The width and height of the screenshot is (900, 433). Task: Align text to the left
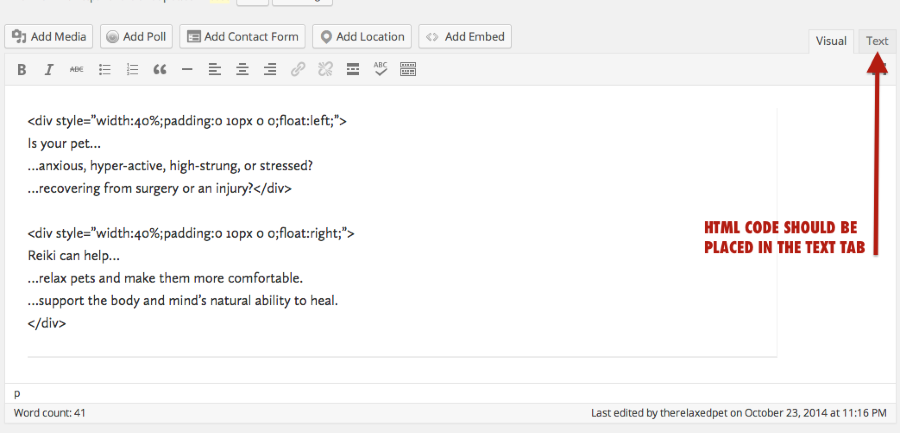[215, 69]
